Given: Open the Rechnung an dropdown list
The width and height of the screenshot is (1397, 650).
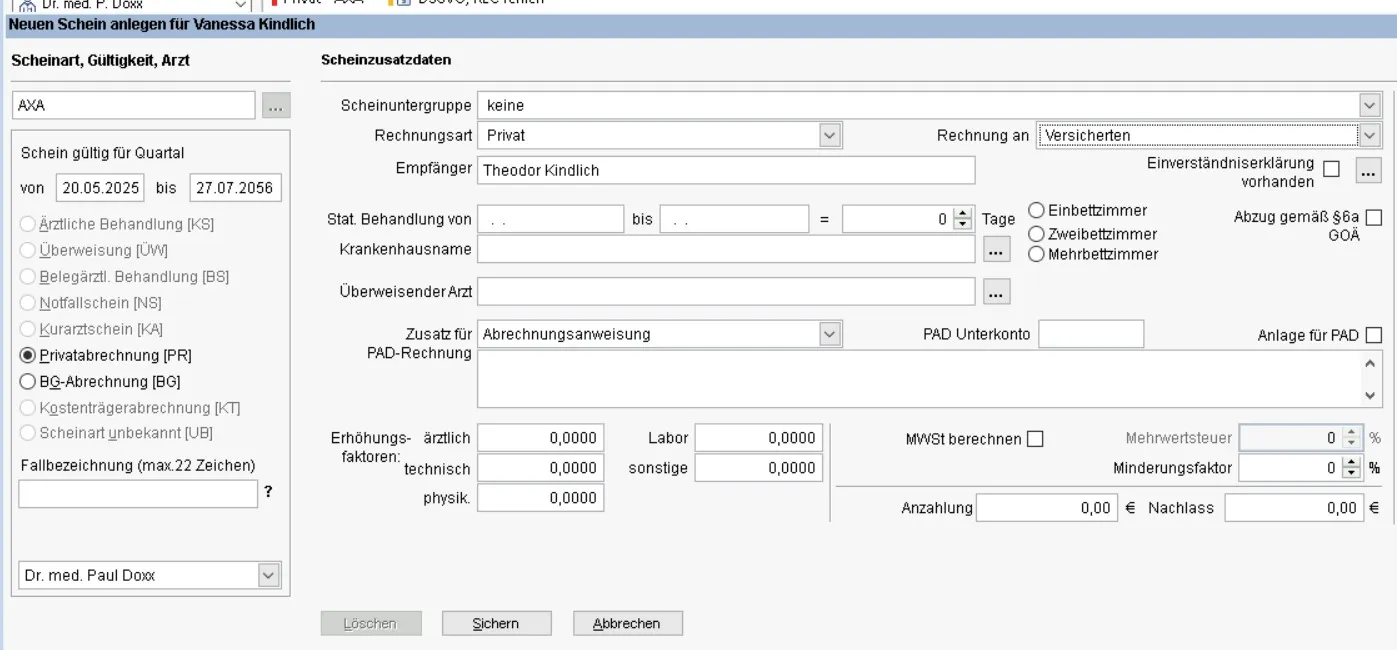Looking at the screenshot, I should click(1369, 135).
